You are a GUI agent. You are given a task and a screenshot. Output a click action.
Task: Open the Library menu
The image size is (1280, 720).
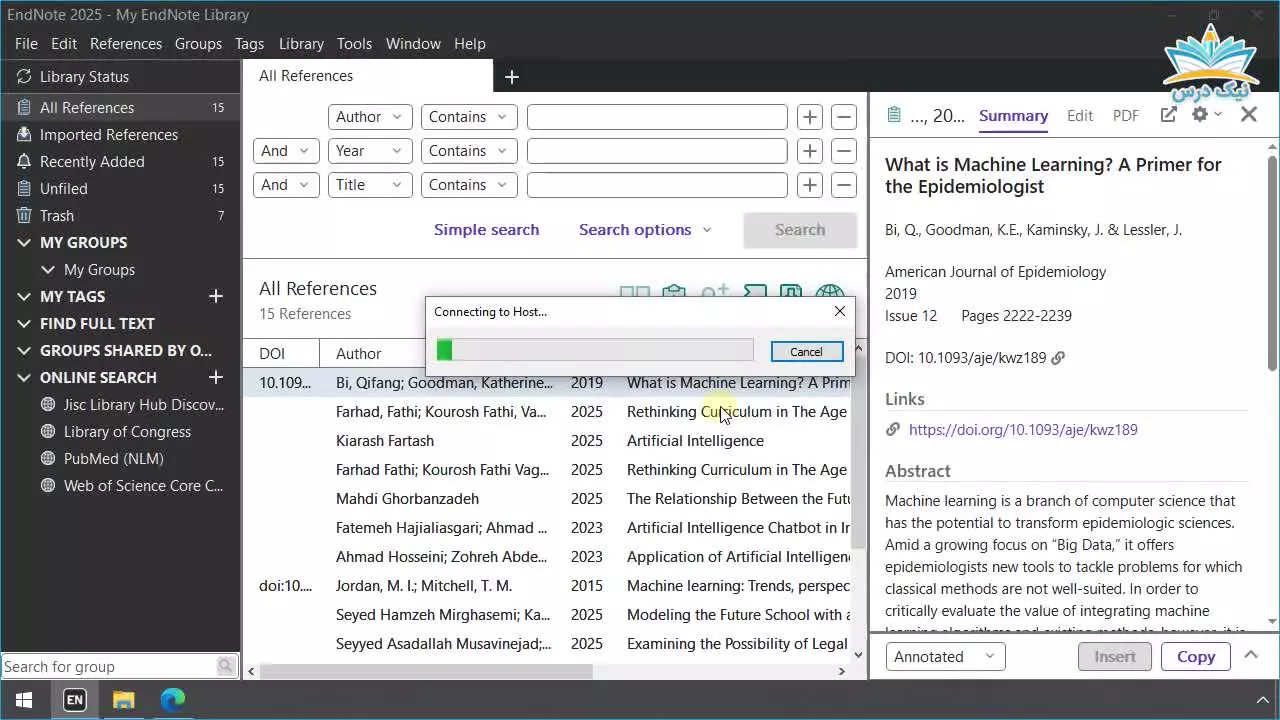point(301,44)
